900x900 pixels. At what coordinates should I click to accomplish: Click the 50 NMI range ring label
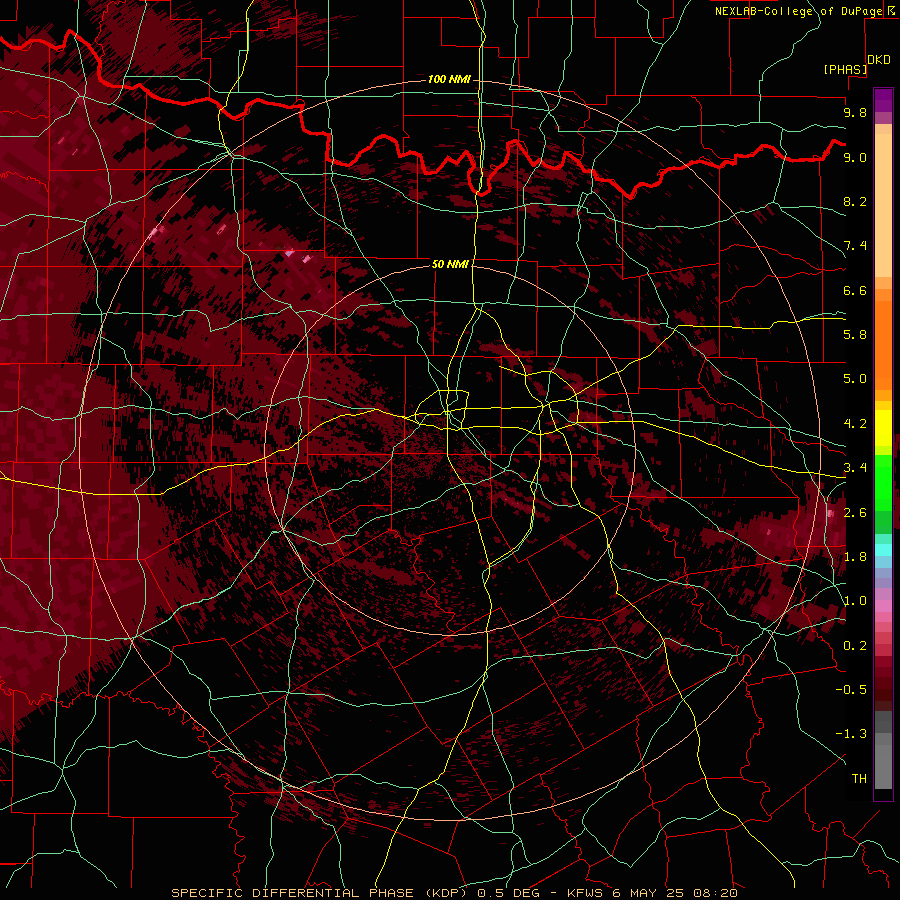pos(450,264)
